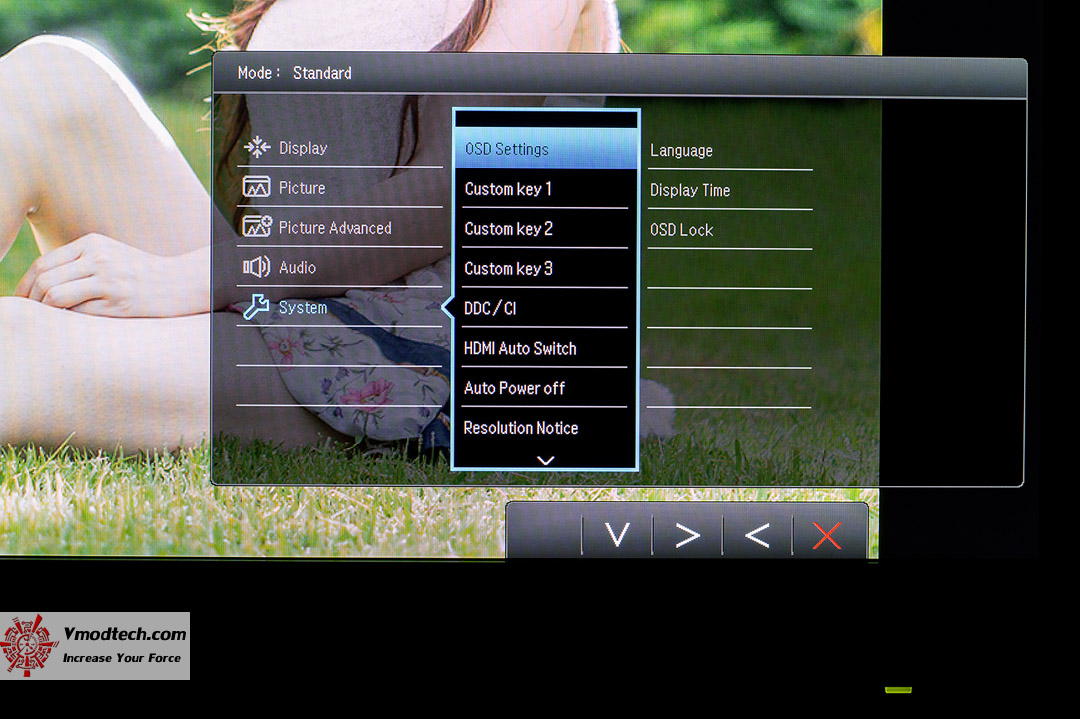Viewport: 1080px width, 719px height.
Task: Click the Mode label in header
Action: pyautogui.click(x=258, y=73)
